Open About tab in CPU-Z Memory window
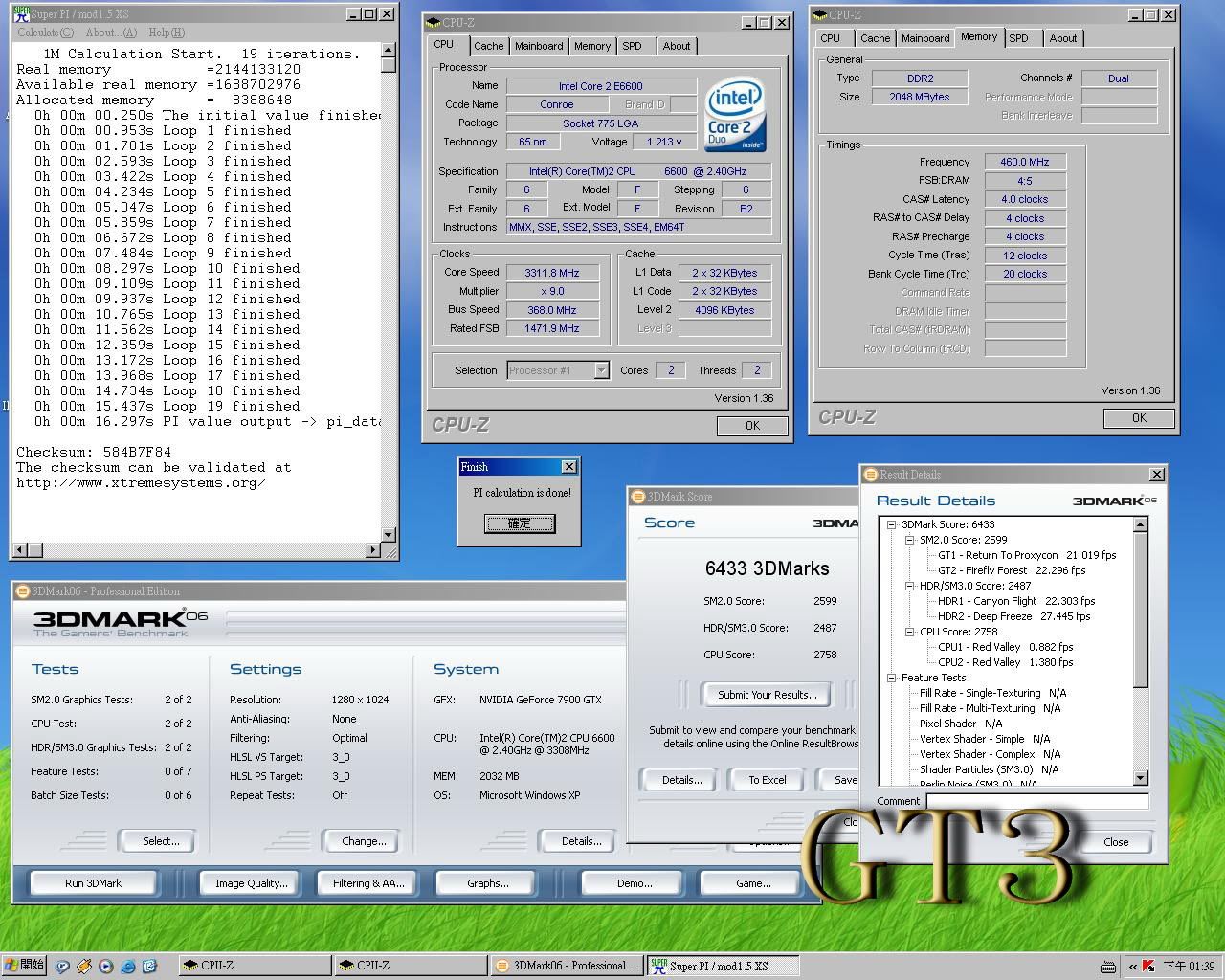Viewport: 1225px width, 980px height. tap(1062, 38)
